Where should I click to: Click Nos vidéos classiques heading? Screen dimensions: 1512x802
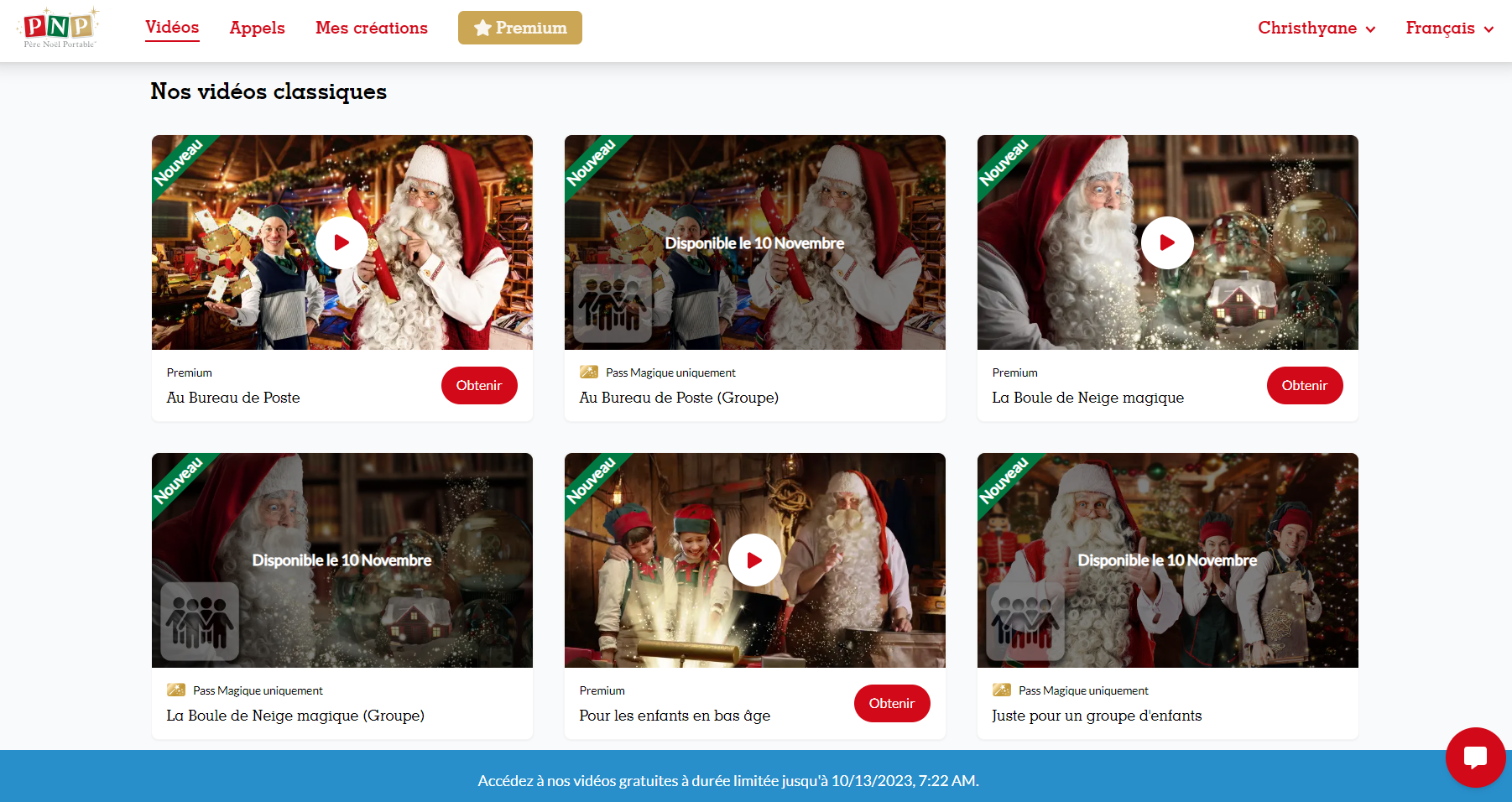[269, 91]
